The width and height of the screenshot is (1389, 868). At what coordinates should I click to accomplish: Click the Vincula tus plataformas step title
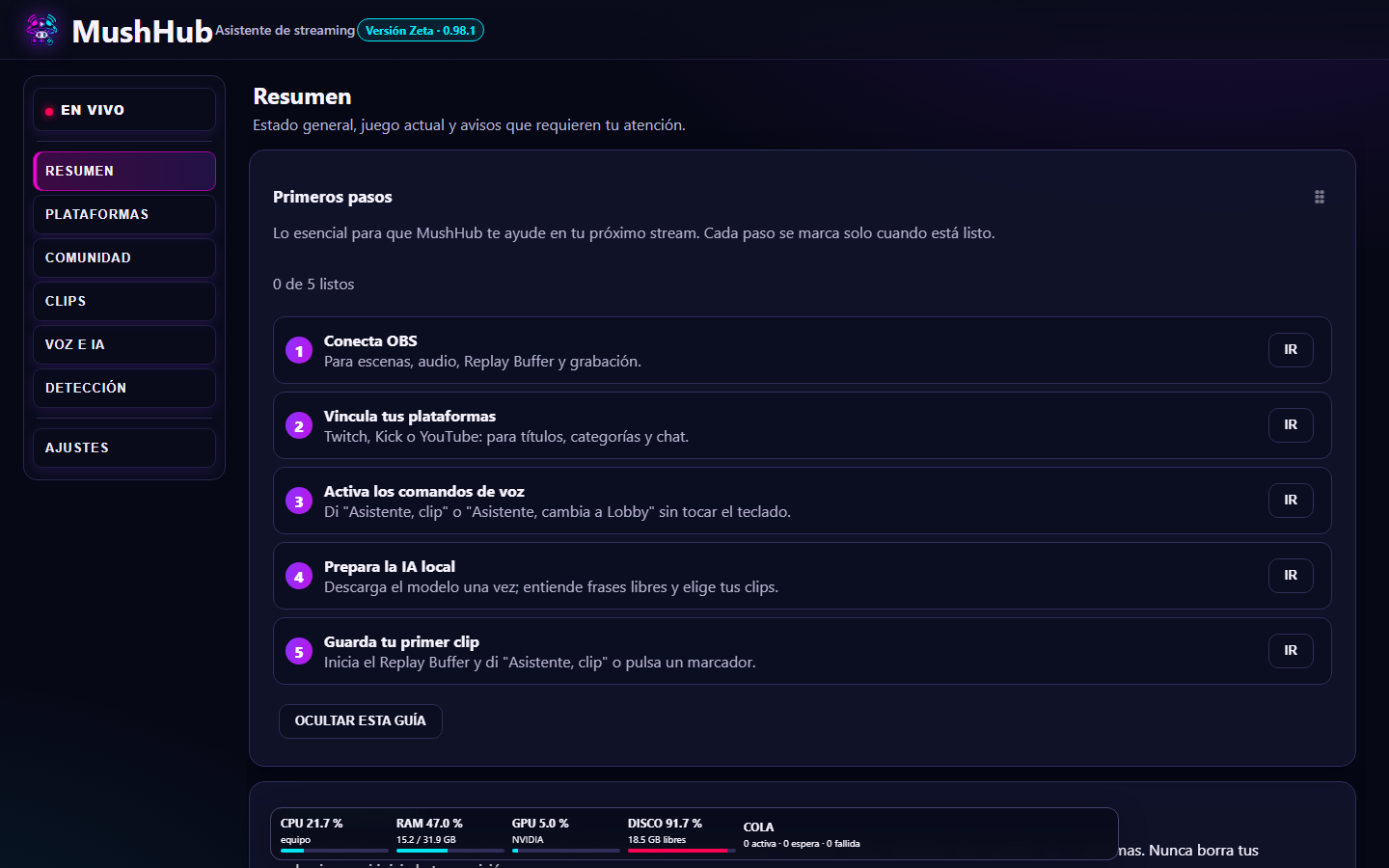410,417
